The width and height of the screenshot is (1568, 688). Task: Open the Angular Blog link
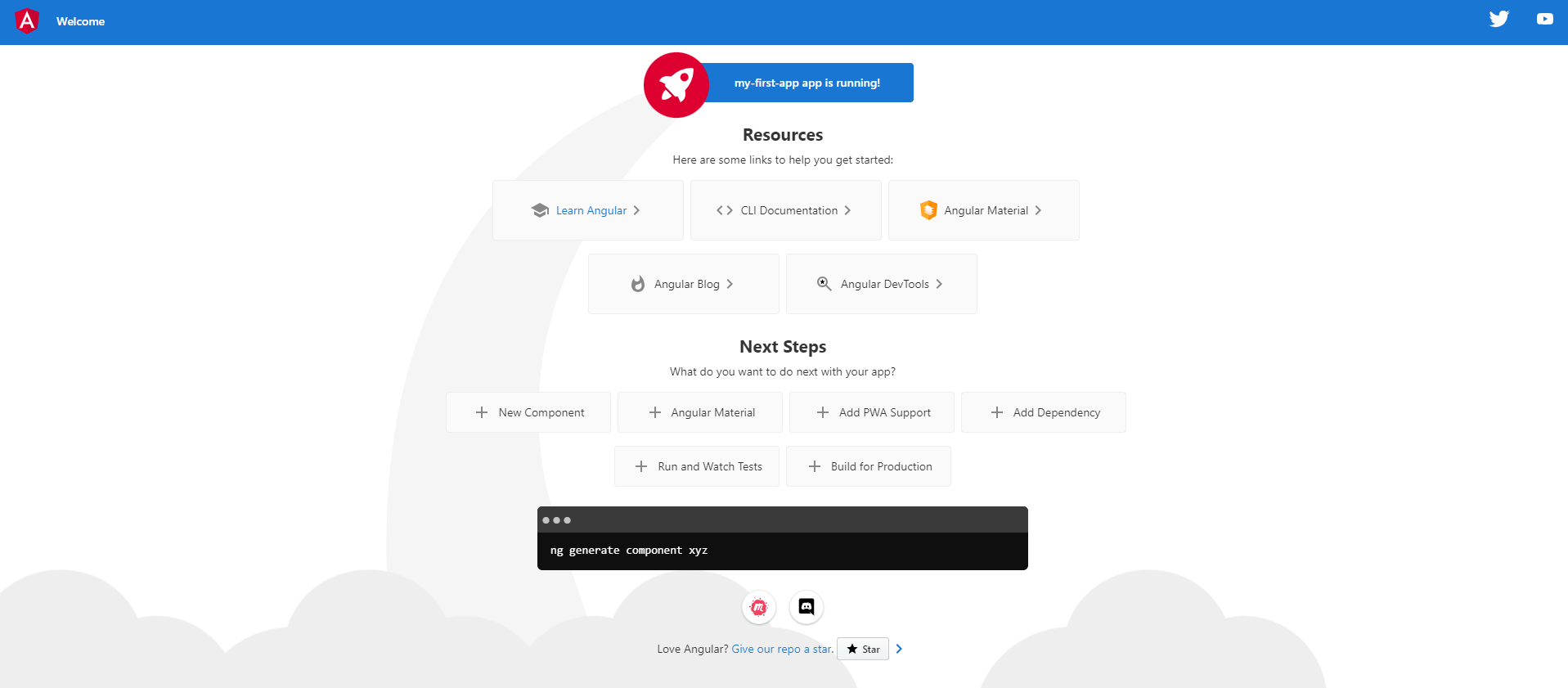pyautogui.click(x=684, y=284)
